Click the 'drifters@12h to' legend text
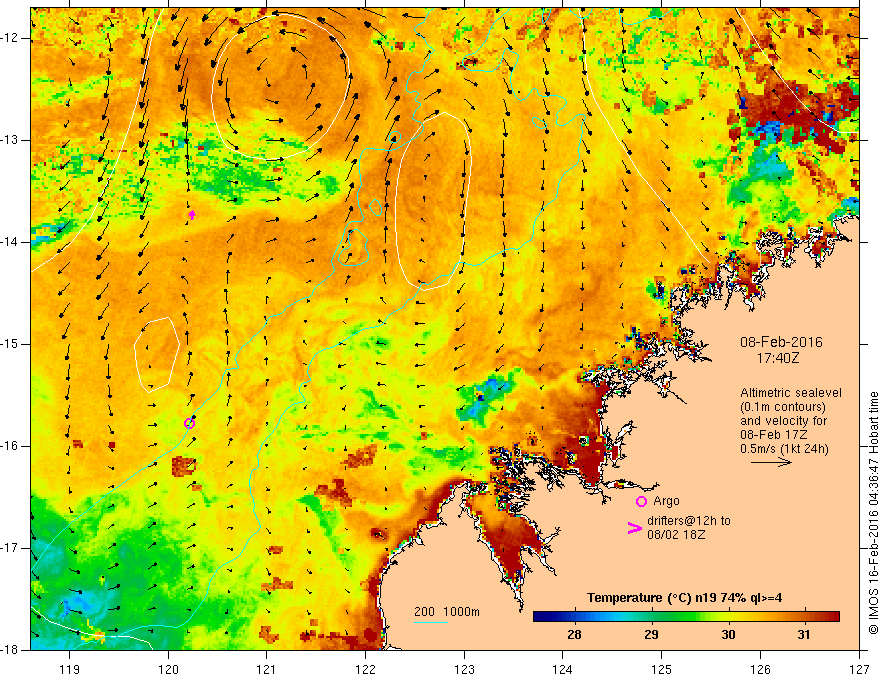This screenshot has height=680, width=880. (689, 521)
